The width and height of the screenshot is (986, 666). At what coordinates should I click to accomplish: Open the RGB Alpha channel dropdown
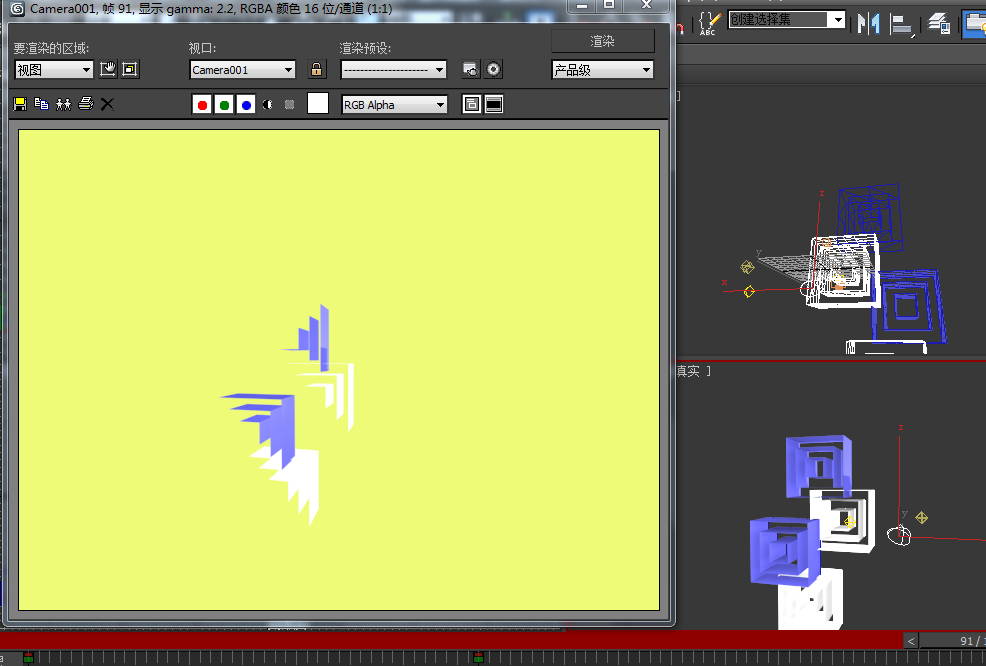click(394, 104)
